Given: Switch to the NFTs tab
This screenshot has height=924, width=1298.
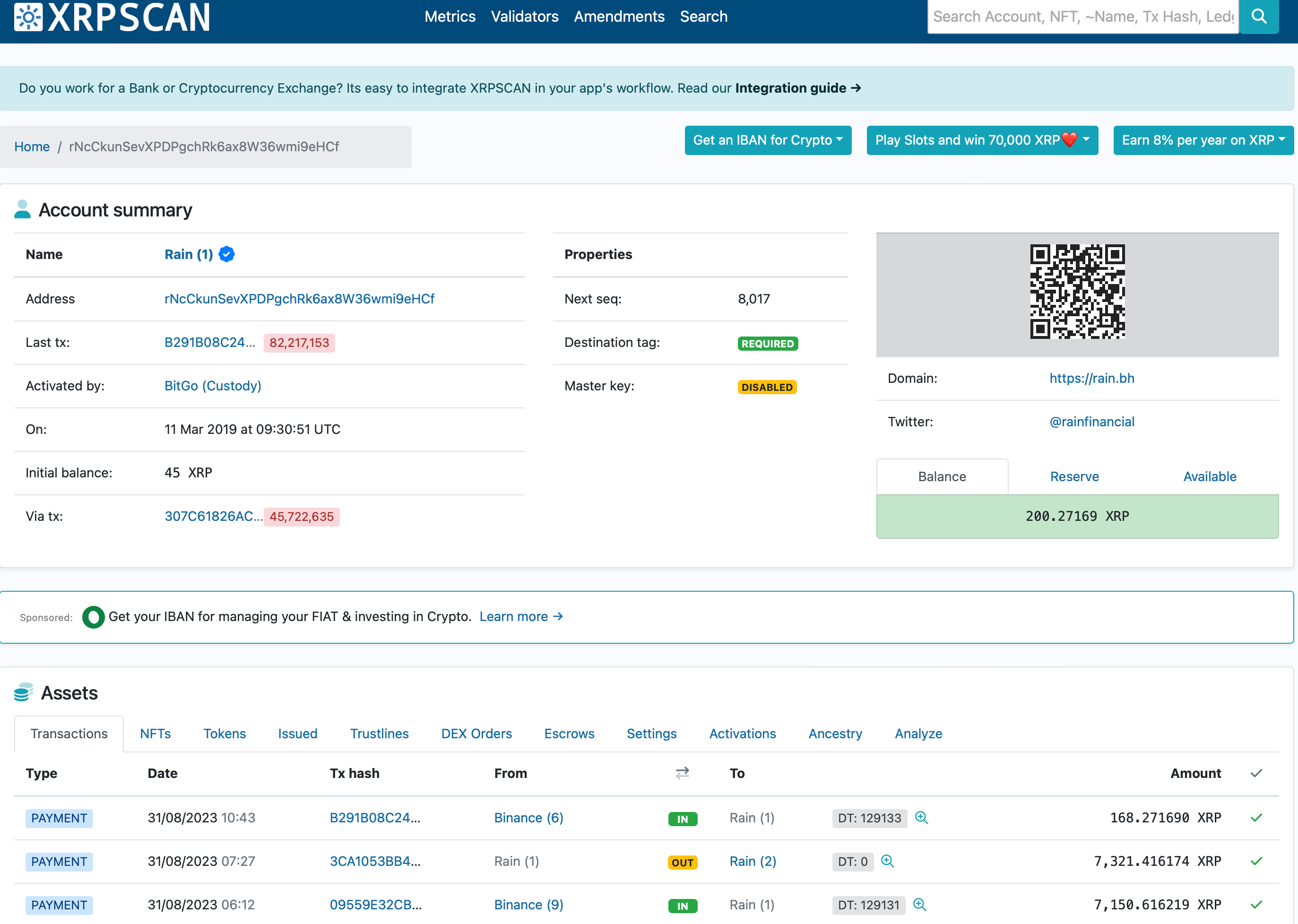Looking at the screenshot, I should pyautogui.click(x=156, y=734).
